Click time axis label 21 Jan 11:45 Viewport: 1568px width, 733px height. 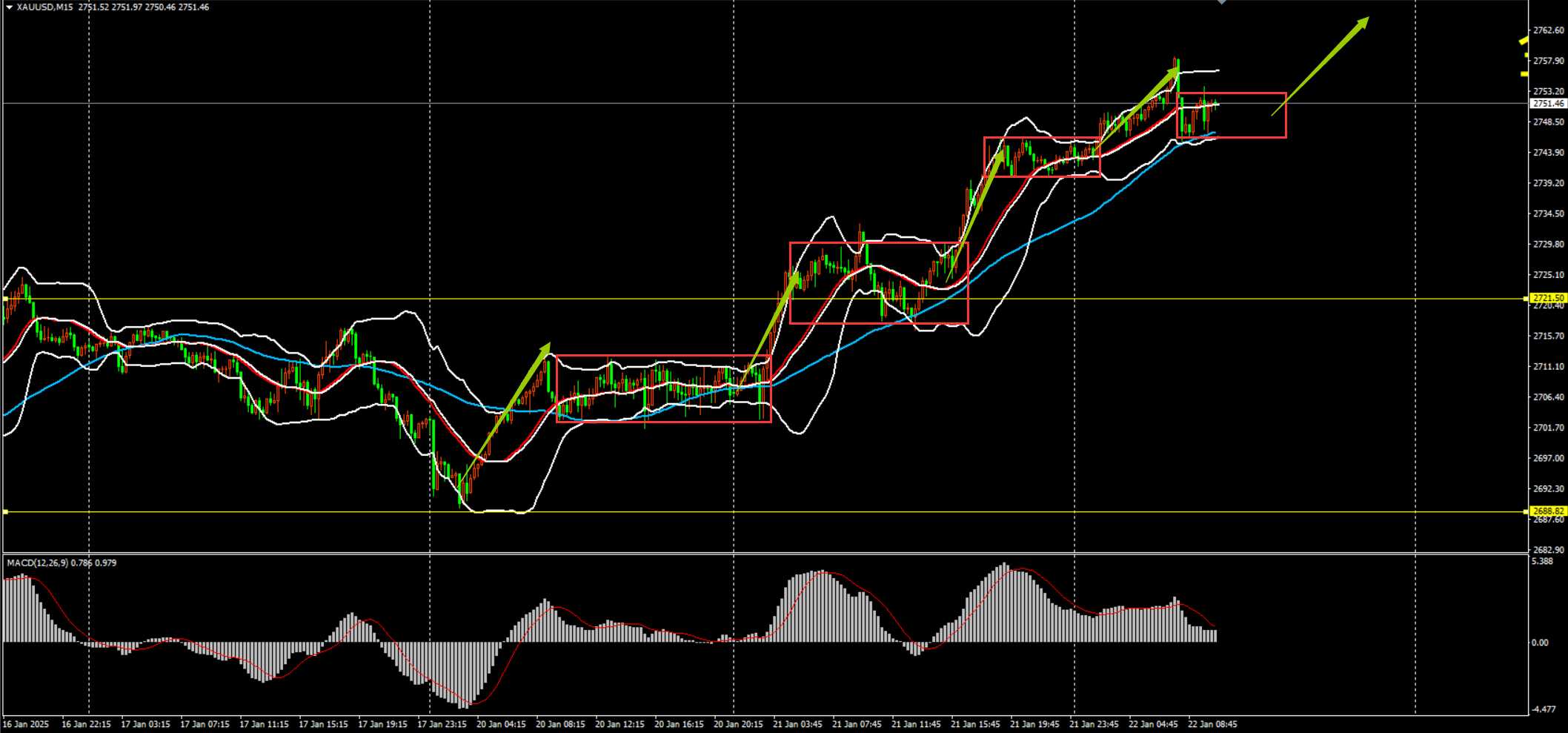916,724
